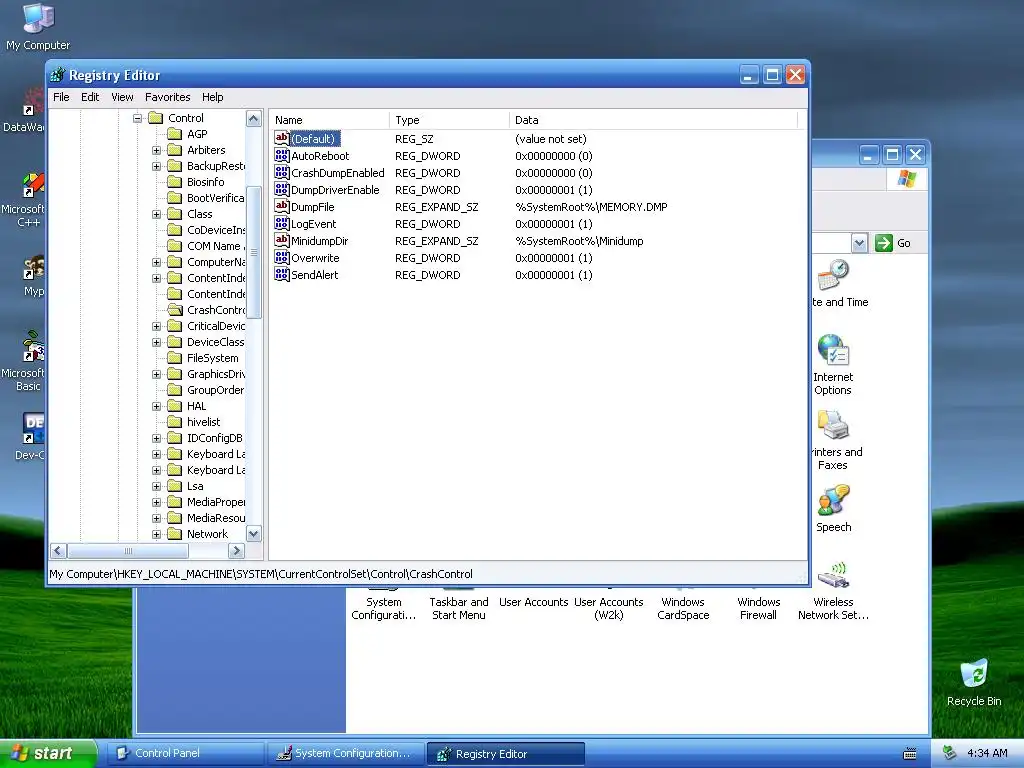The width and height of the screenshot is (1024, 768).
Task: Select the User Accounts label in Control Panel
Action: [x=534, y=602]
